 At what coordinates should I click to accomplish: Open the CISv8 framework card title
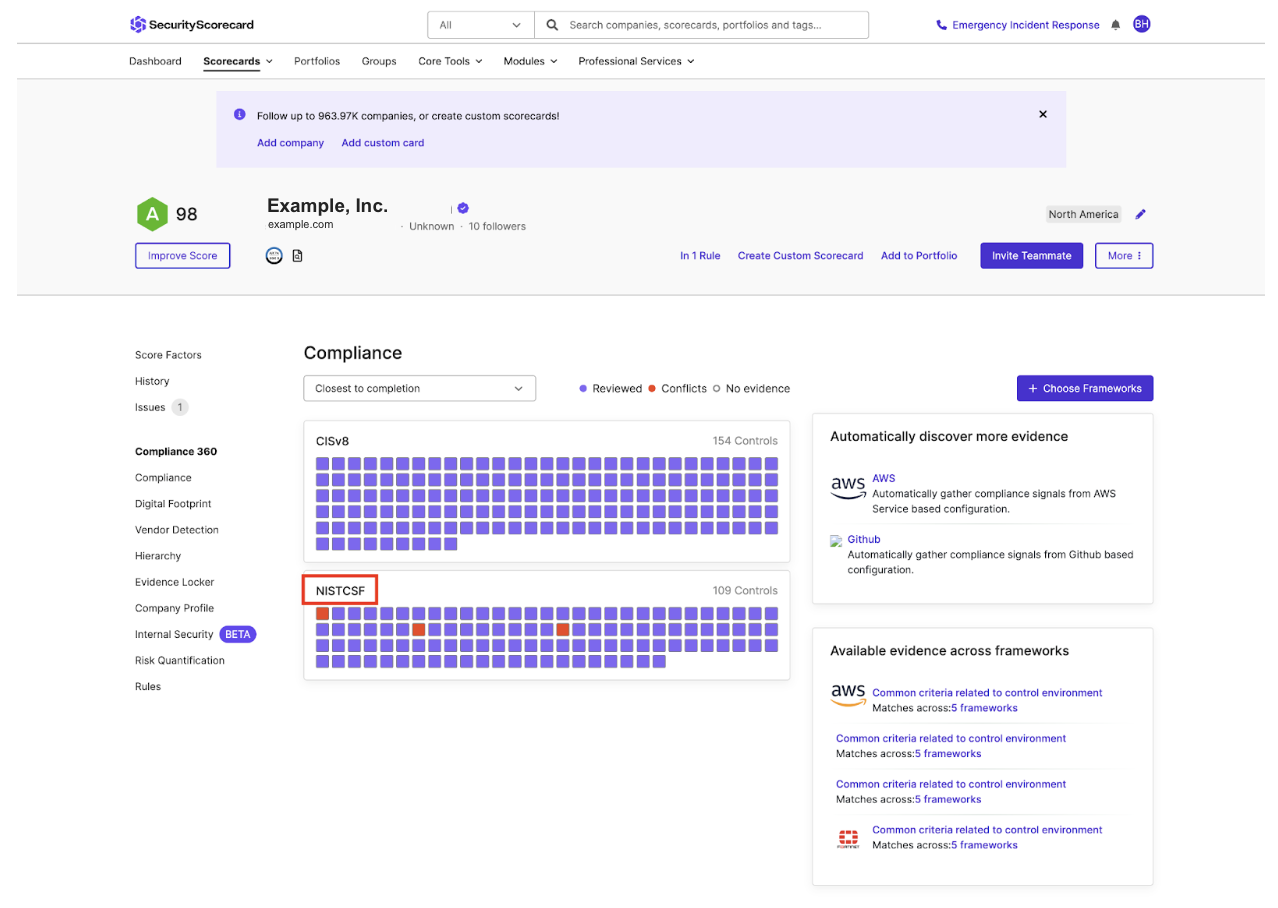tap(333, 441)
